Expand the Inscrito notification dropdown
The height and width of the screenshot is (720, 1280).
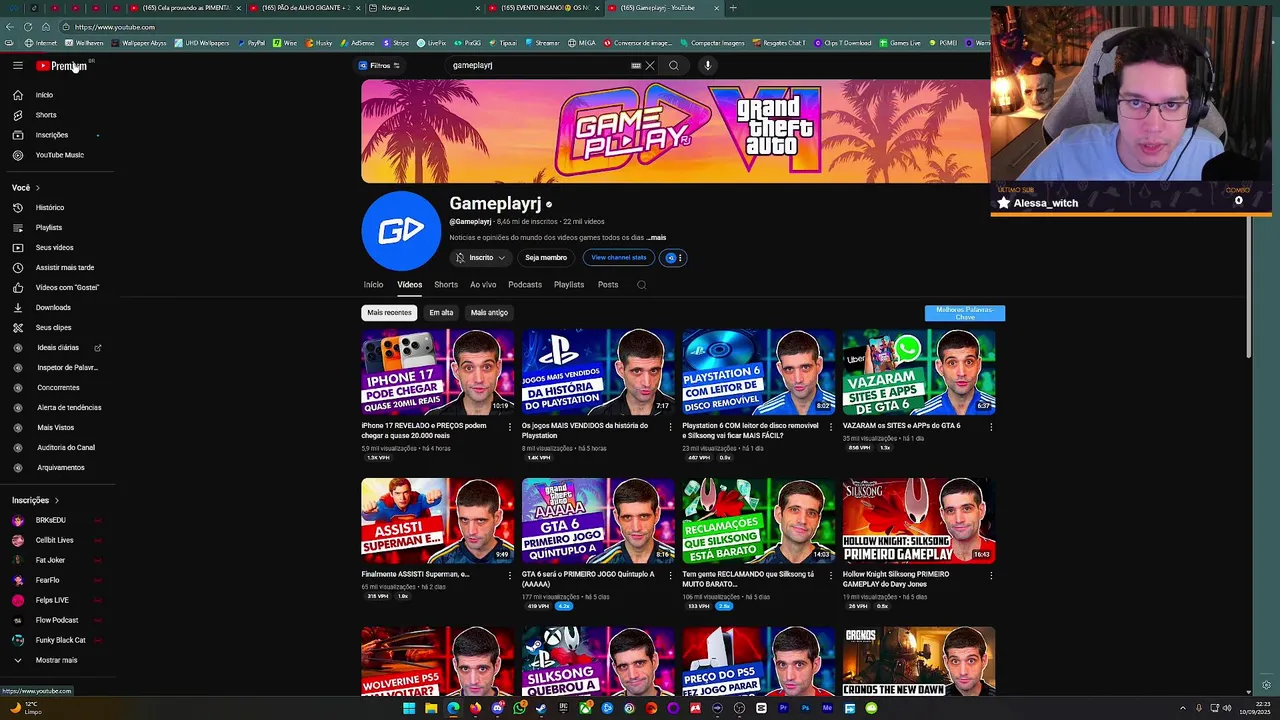[x=481, y=258]
